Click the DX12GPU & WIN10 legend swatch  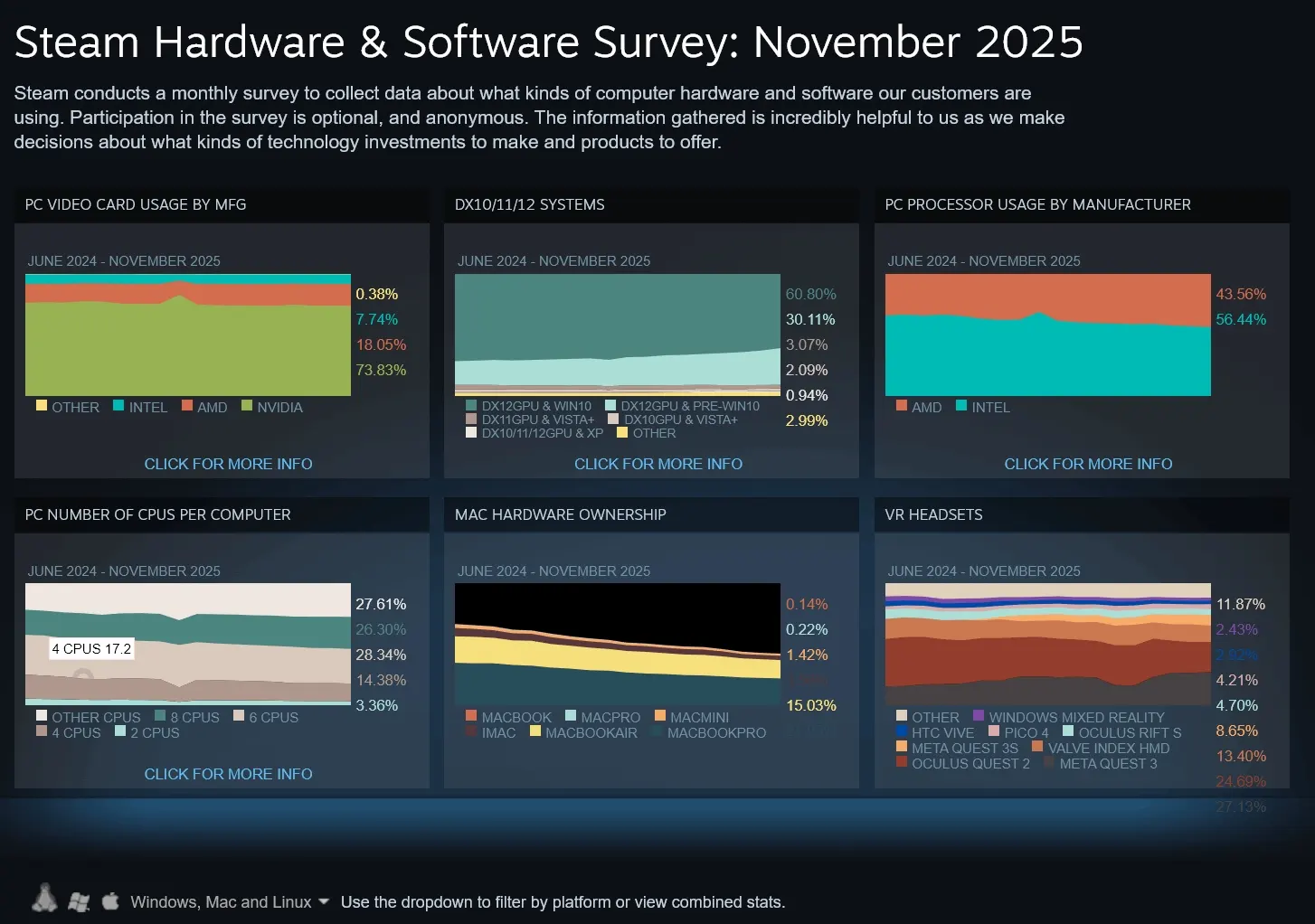(x=469, y=406)
